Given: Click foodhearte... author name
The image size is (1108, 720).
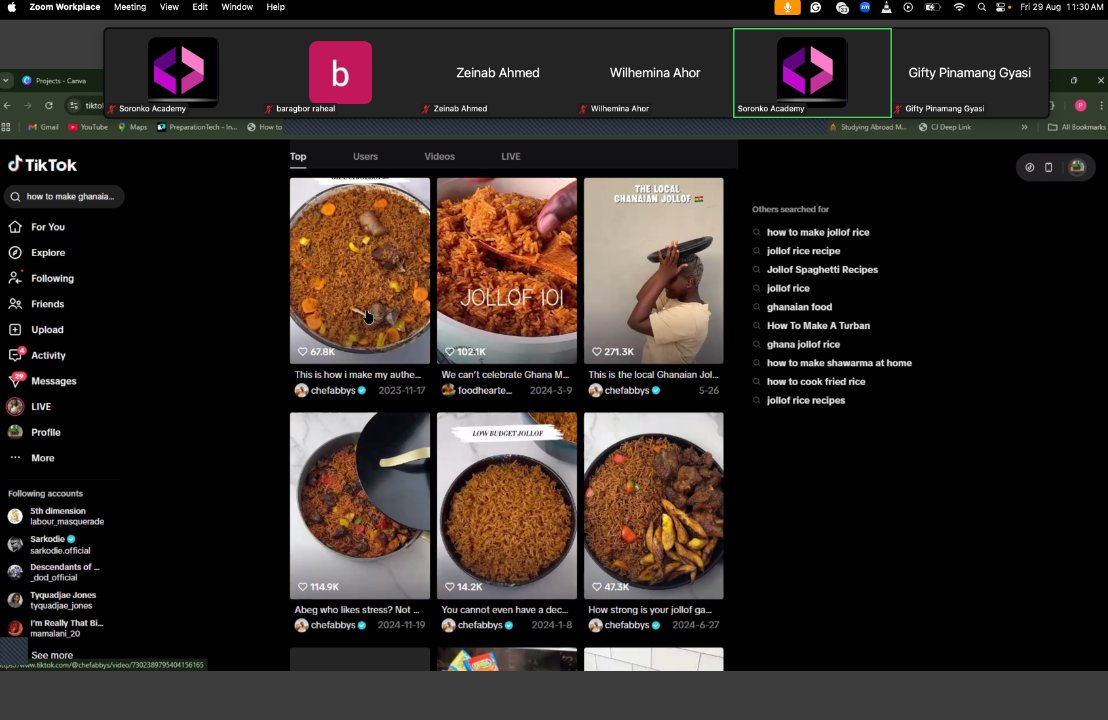Looking at the screenshot, I should (x=485, y=390).
